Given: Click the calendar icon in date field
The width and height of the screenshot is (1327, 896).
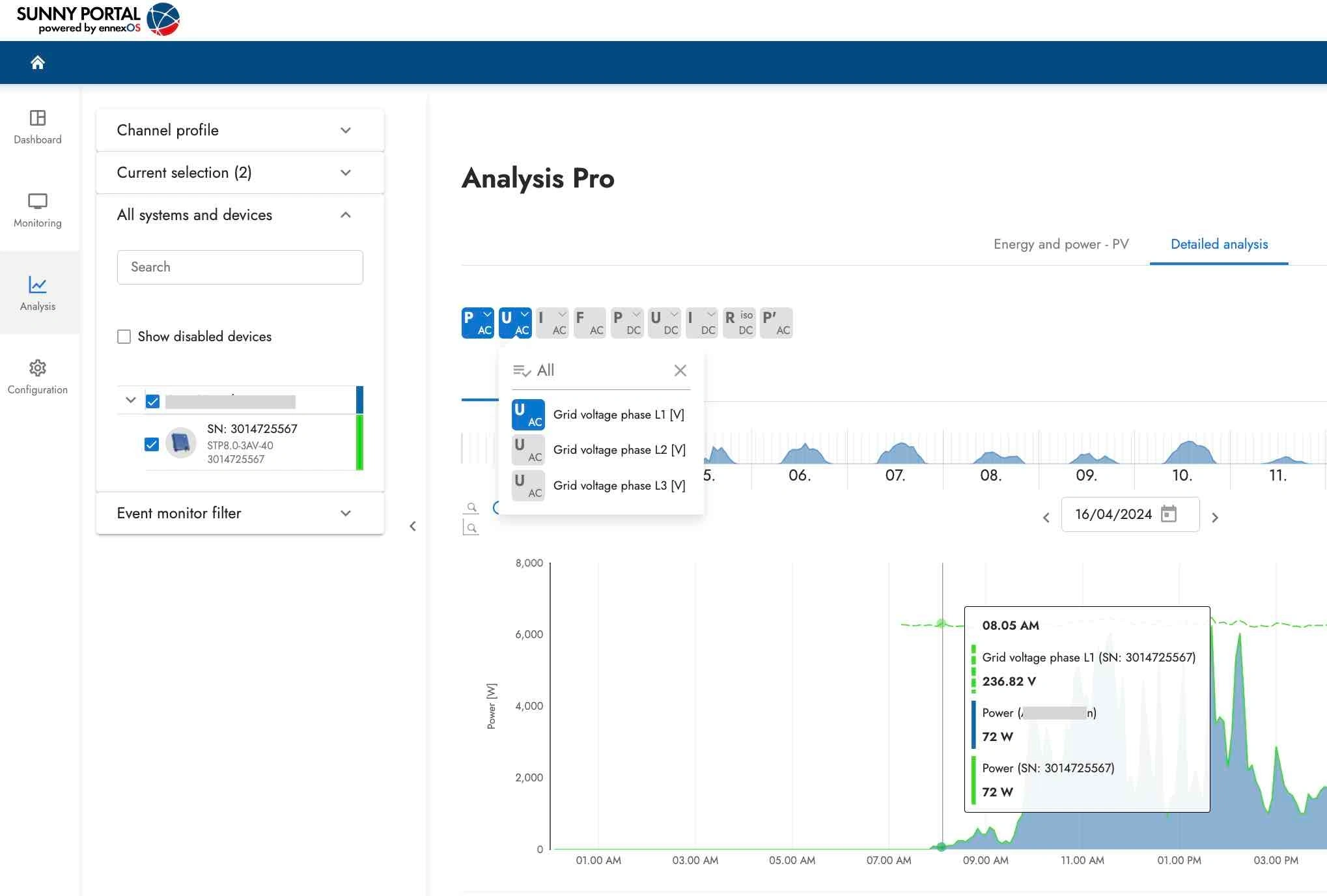Looking at the screenshot, I should [1169, 514].
